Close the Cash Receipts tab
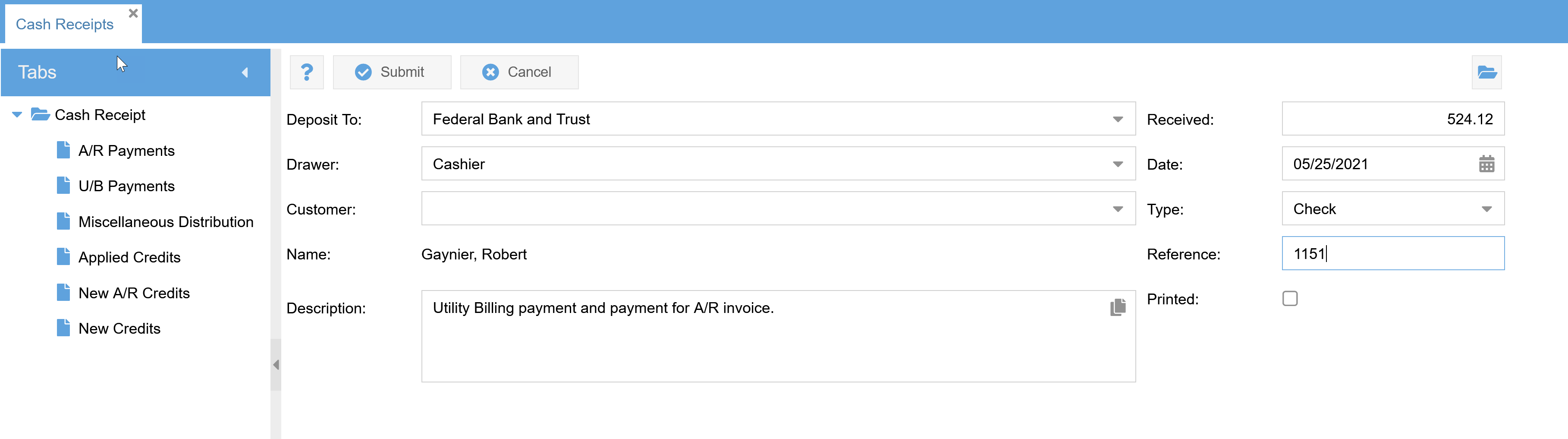Image resolution: width=1568 pixels, height=439 pixels. pyautogui.click(x=133, y=13)
